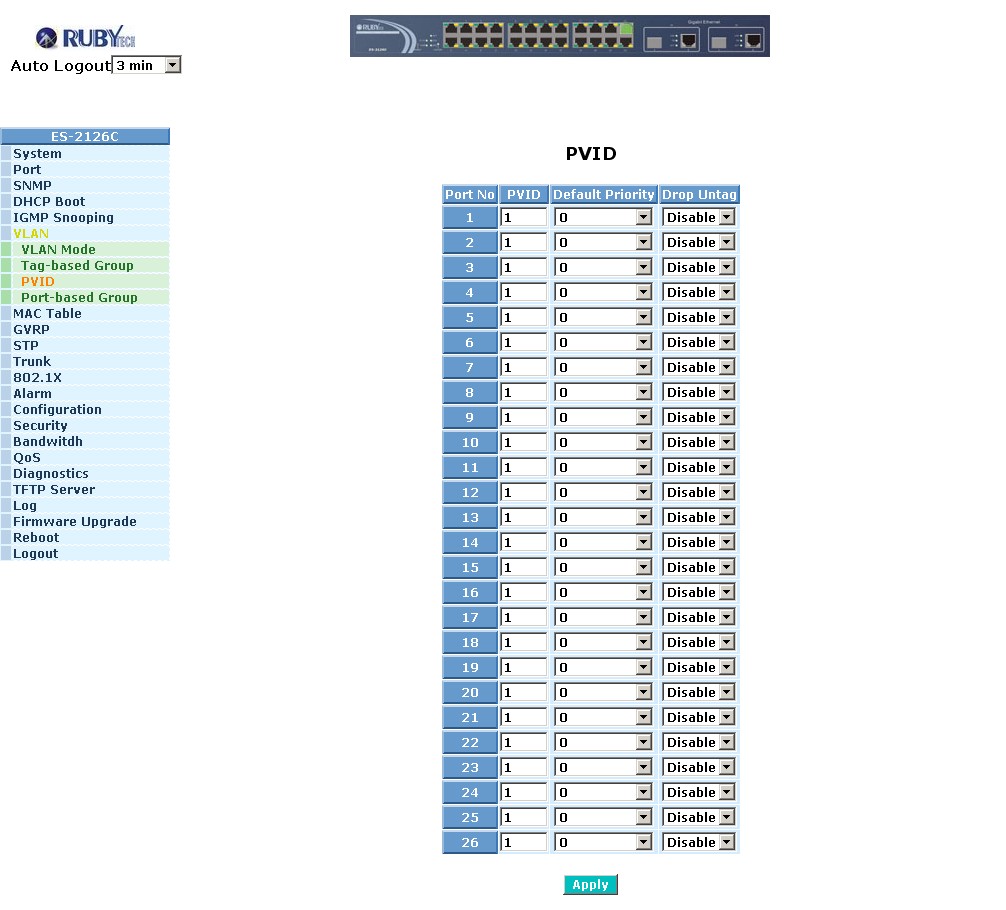1006x910 pixels.
Task: Open Drop Untag dropdown for port 26
Action: pyautogui.click(x=699, y=843)
